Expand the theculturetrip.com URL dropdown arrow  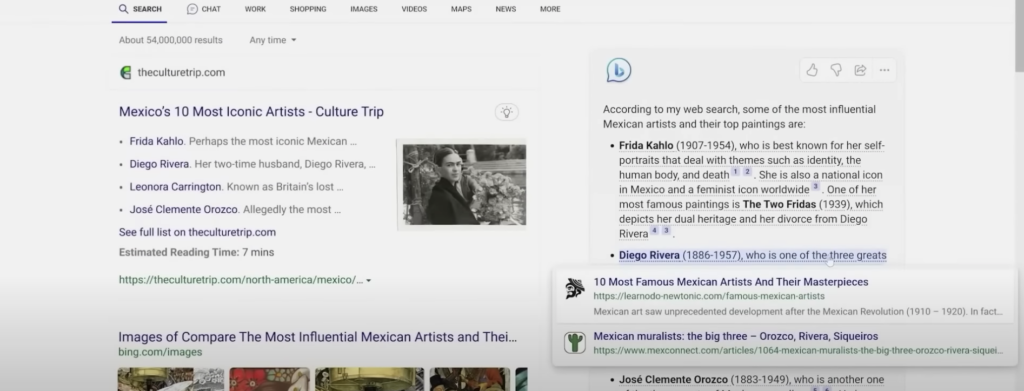[368, 280]
